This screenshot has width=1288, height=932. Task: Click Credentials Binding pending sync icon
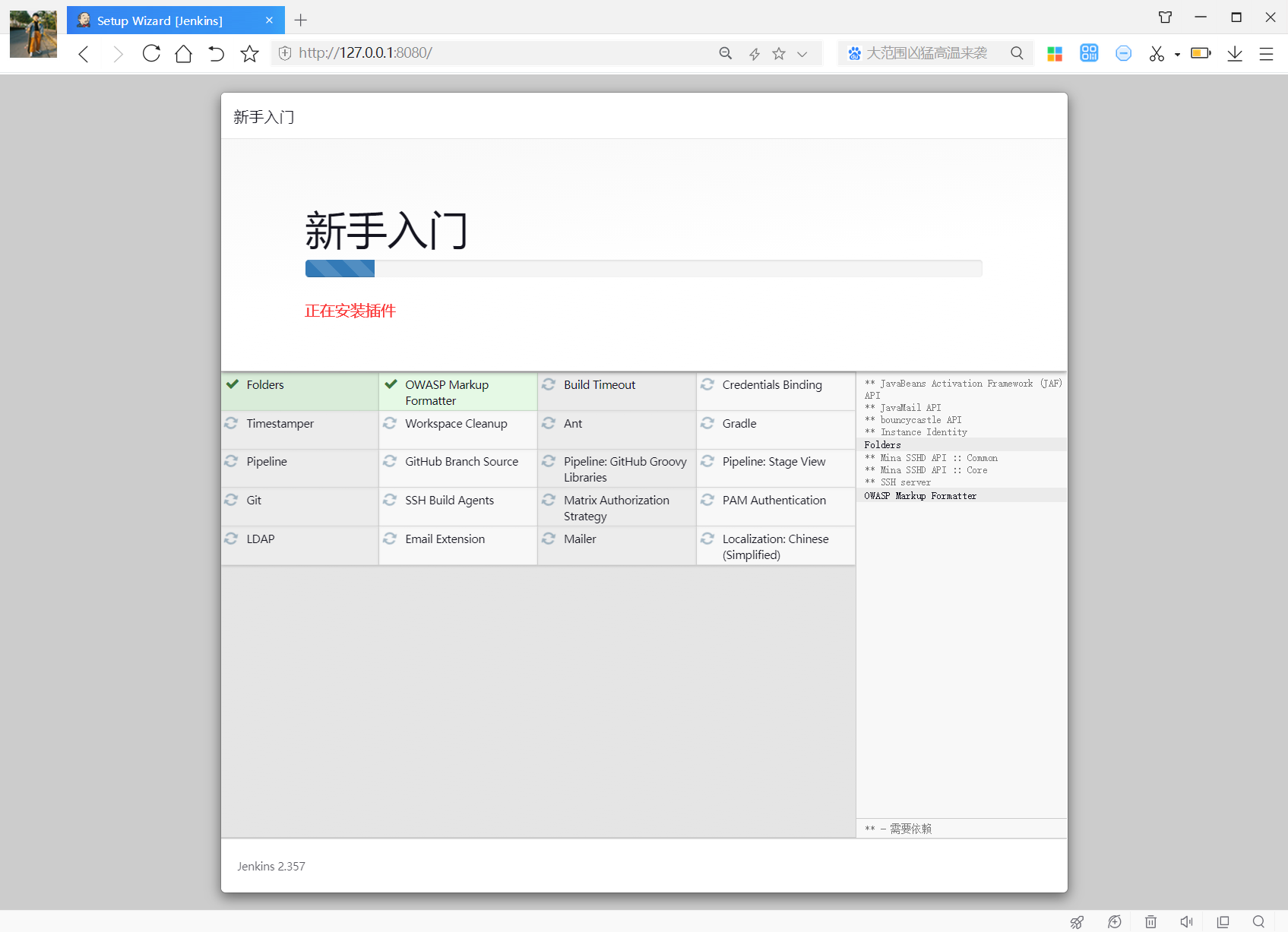pyautogui.click(x=707, y=384)
